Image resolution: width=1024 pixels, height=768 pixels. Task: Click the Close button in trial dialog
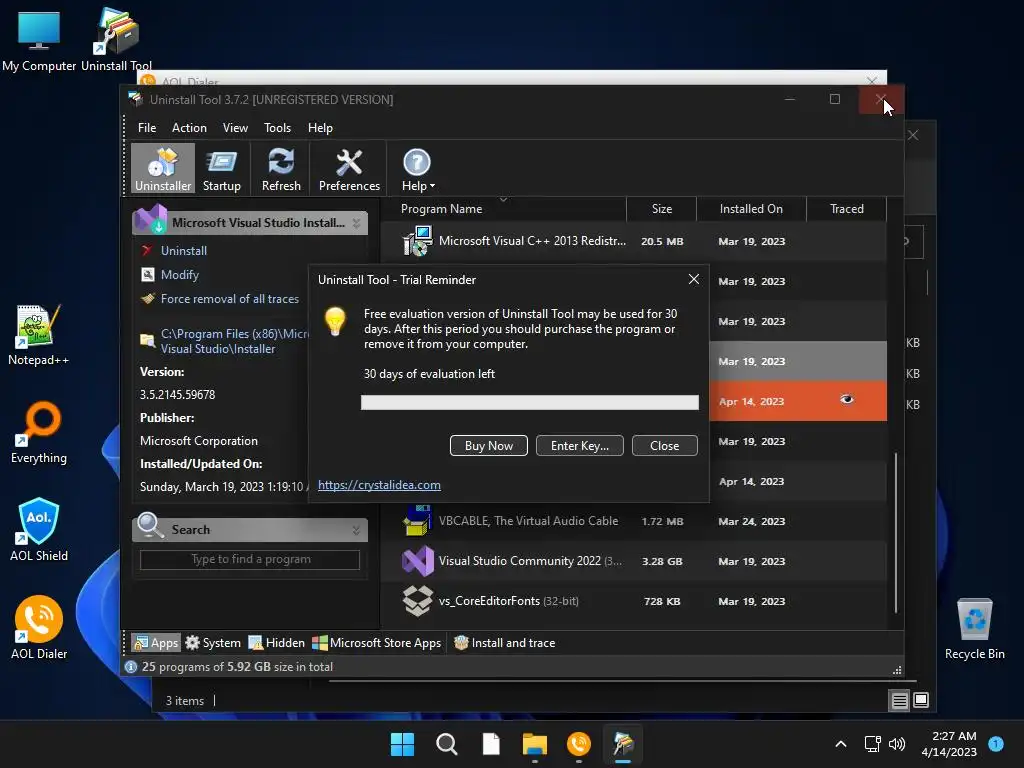click(664, 445)
